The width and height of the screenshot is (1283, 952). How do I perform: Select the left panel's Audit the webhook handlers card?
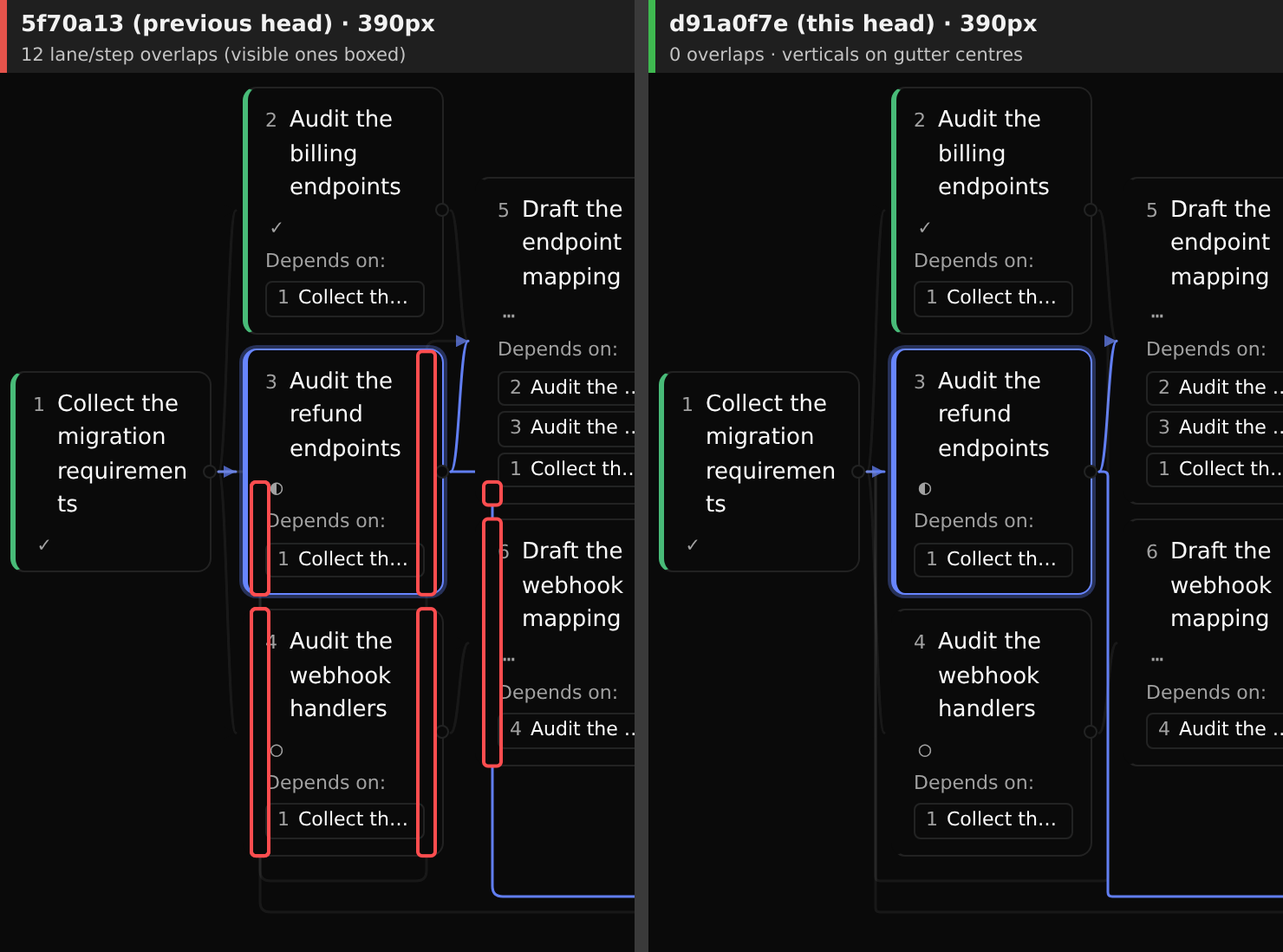pos(344,733)
